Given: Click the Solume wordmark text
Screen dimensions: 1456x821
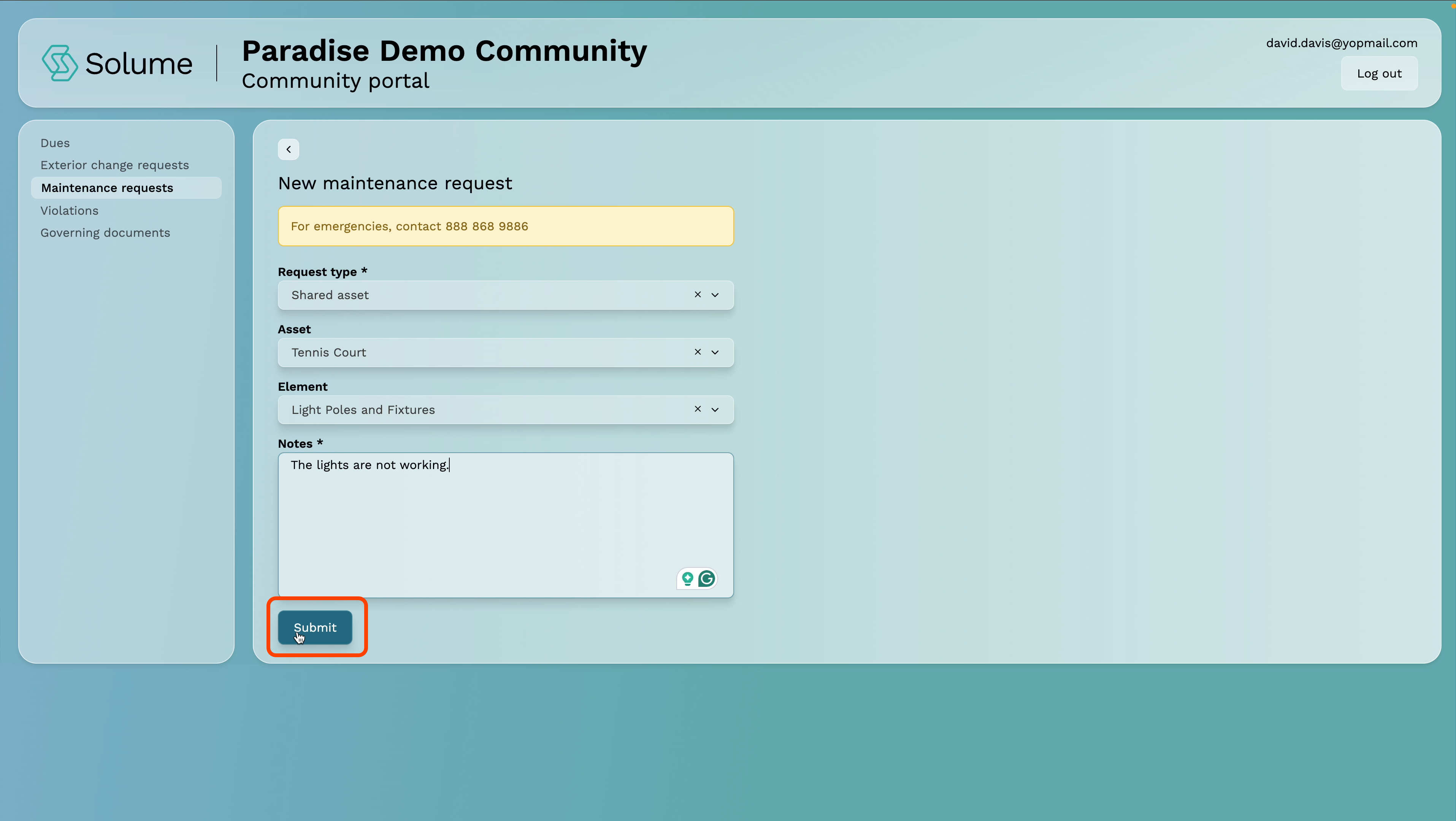Looking at the screenshot, I should (x=139, y=63).
